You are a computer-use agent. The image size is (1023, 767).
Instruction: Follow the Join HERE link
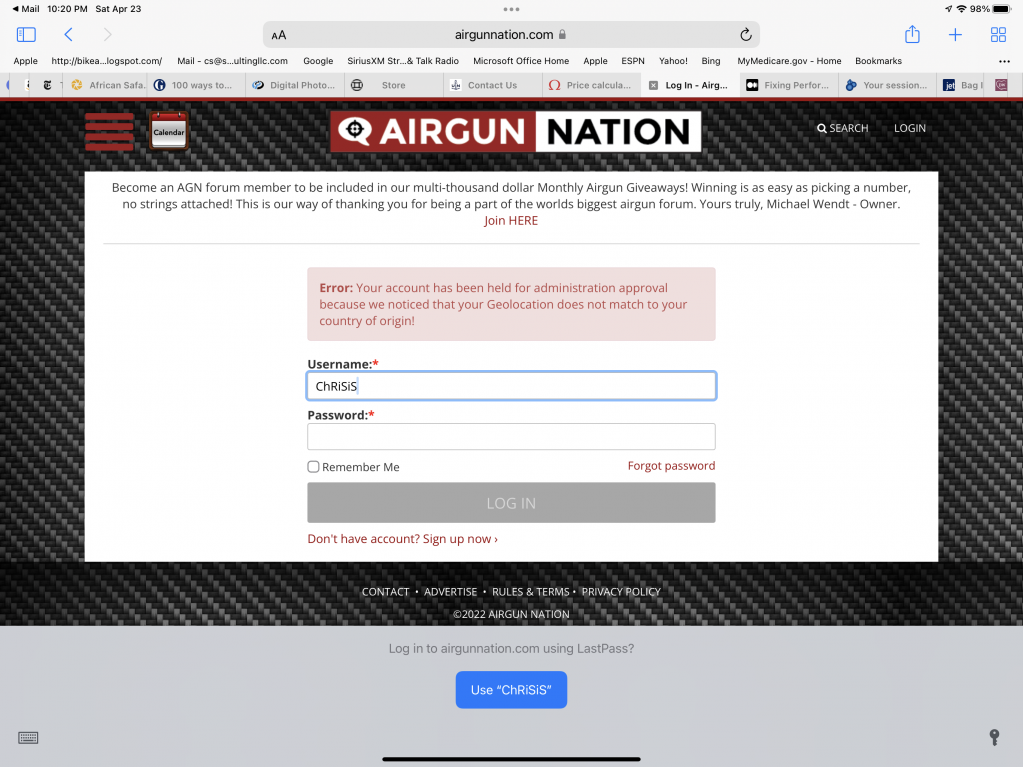(511, 220)
